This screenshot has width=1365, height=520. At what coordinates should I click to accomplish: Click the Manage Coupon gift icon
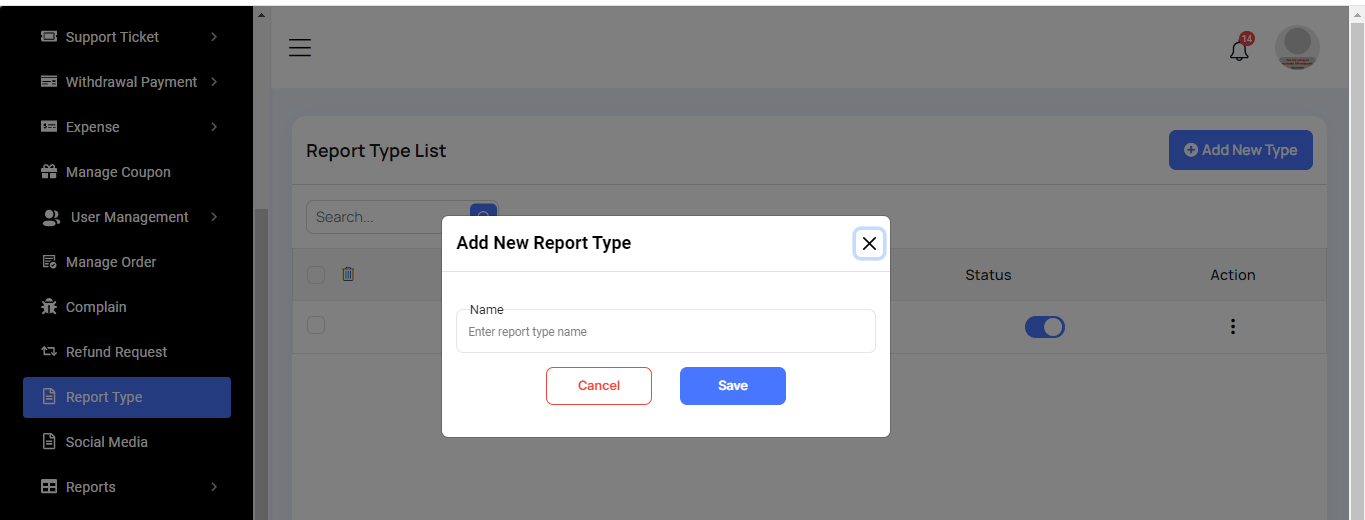coord(49,172)
